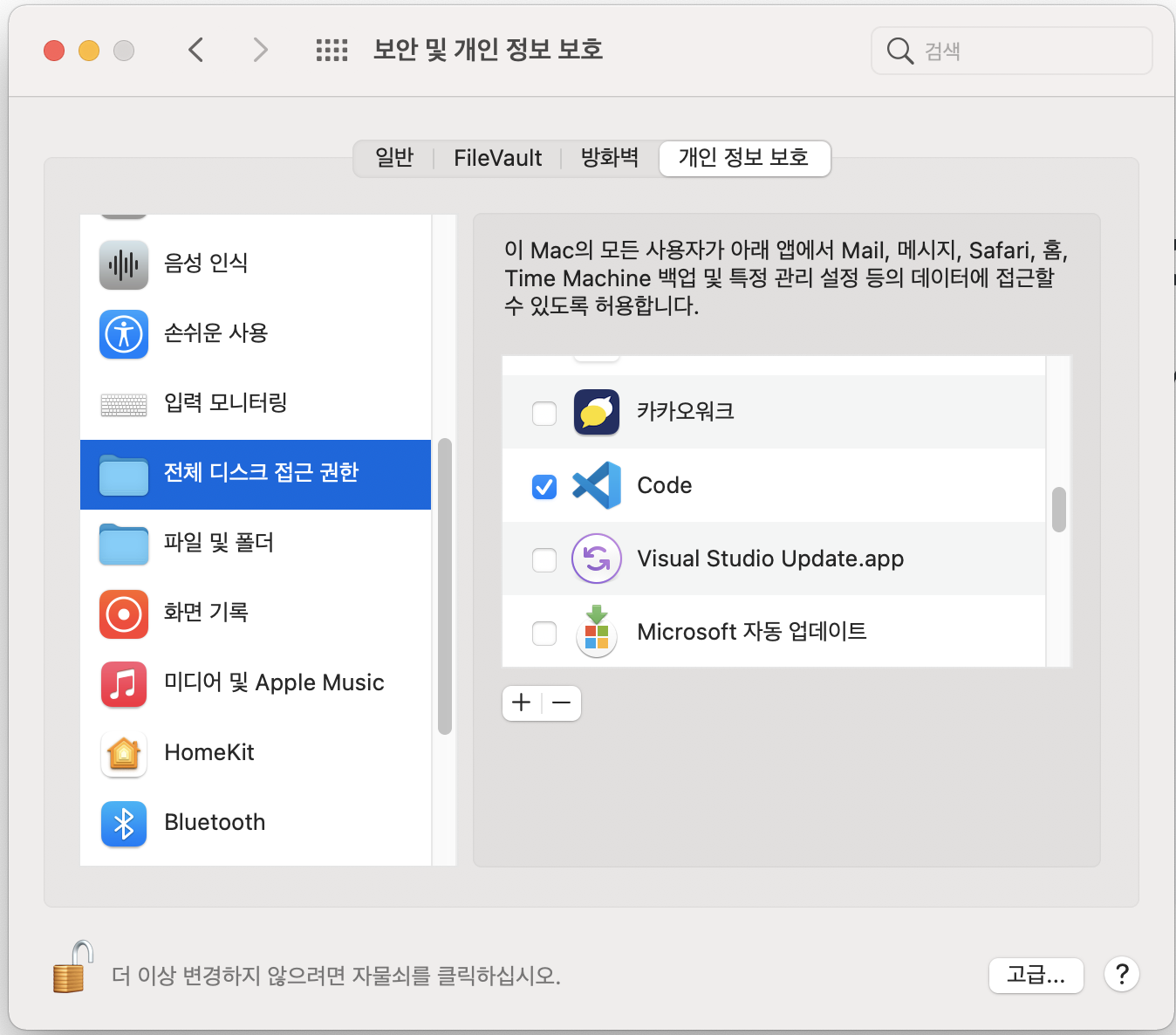Select the Screen Recording (화면 기록) icon
The height and width of the screenshot is (1035, 1176).
pyautogui.click(x=124, y=613)
